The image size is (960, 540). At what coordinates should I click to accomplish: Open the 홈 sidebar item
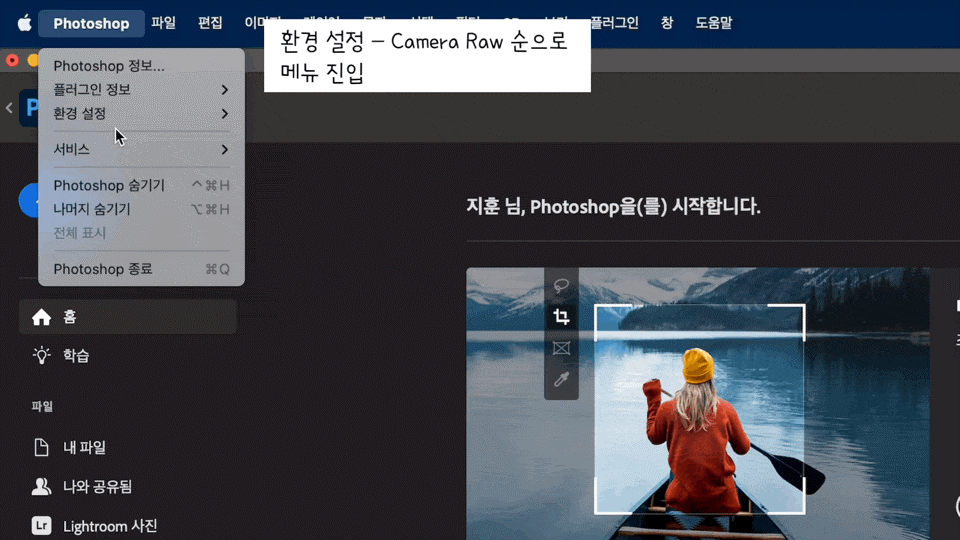[128, 317]
